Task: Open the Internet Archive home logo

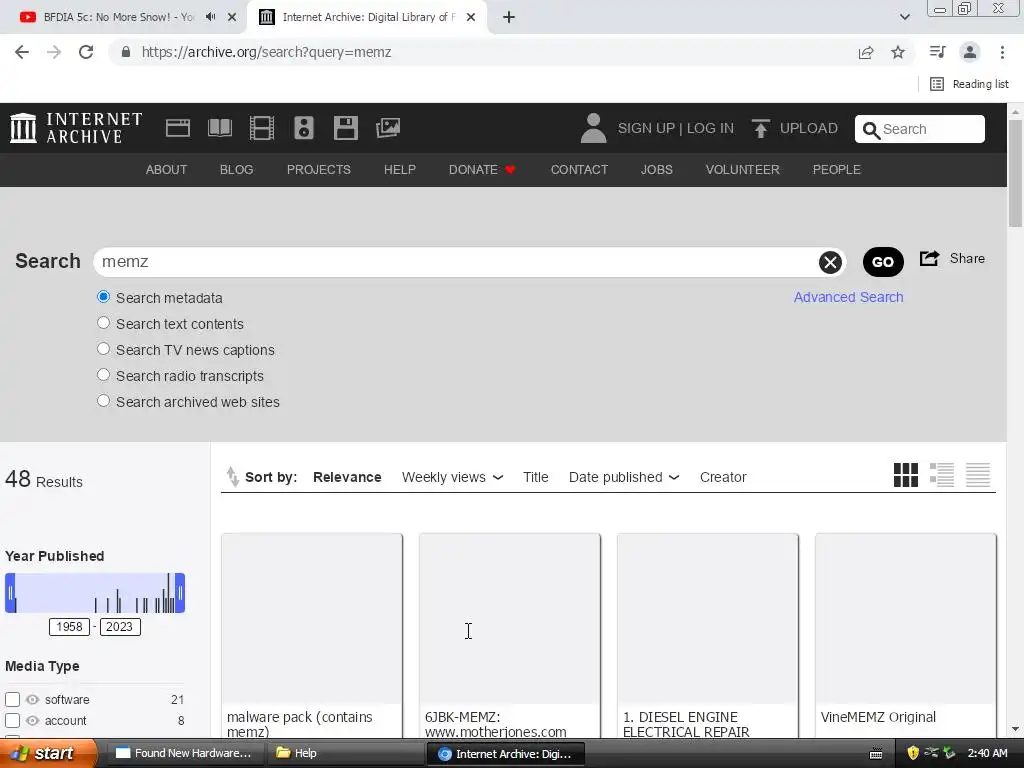Action: [76, 128]
